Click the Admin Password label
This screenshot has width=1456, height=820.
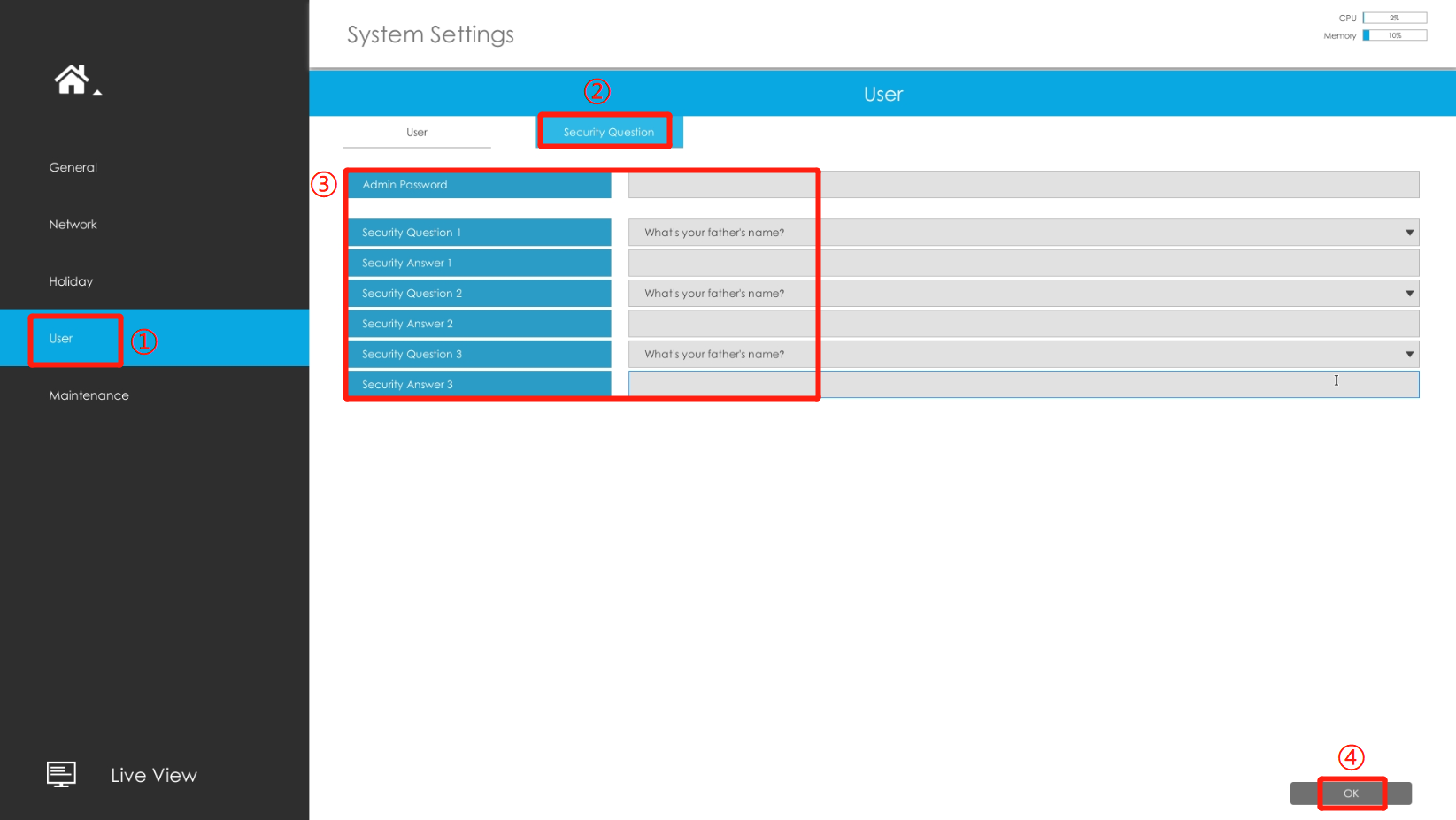(x=479, y=185)
